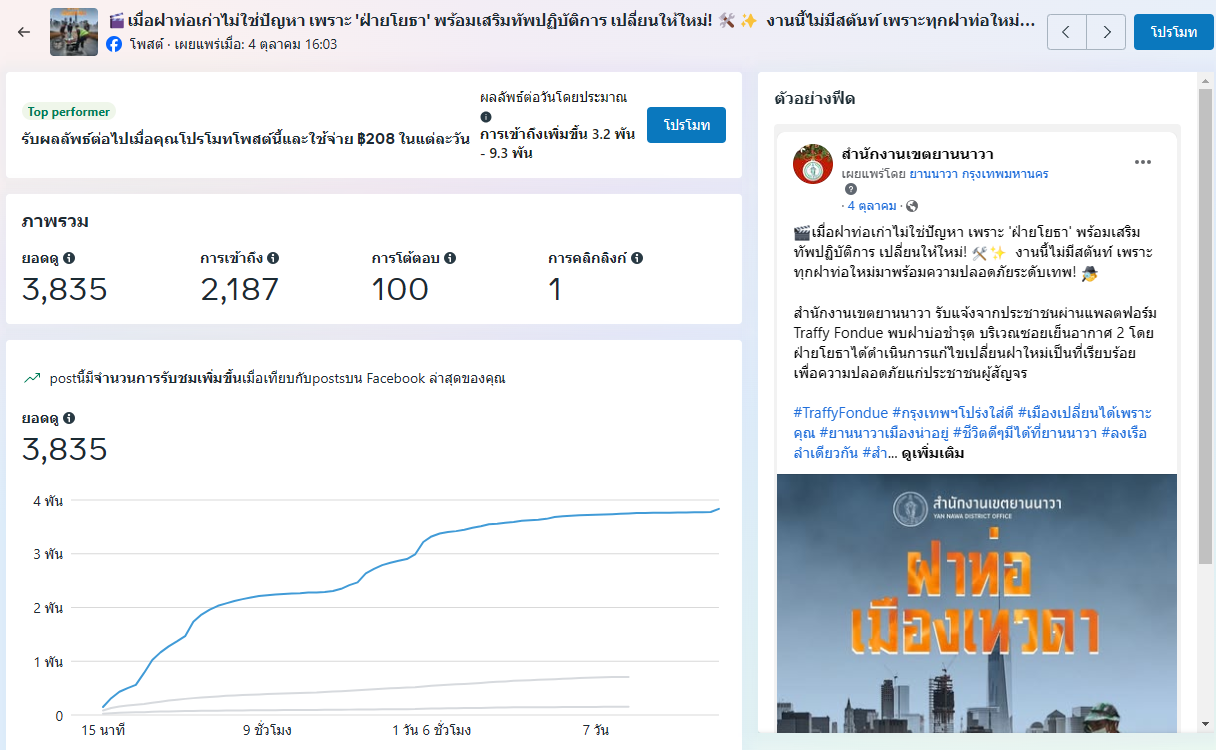
Task: Click the สำนักงานเขตยานนาวา page name
Action: (917, 154)
